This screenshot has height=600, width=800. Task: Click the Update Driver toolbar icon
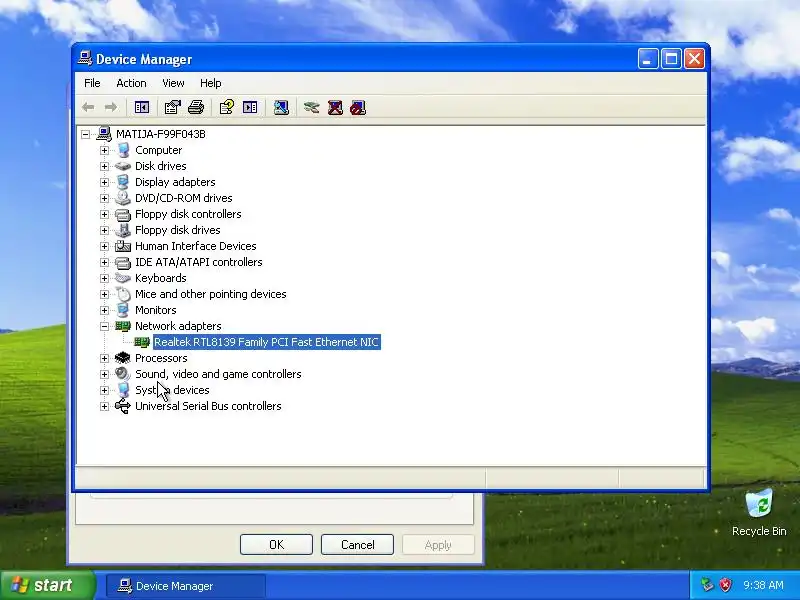311,107
